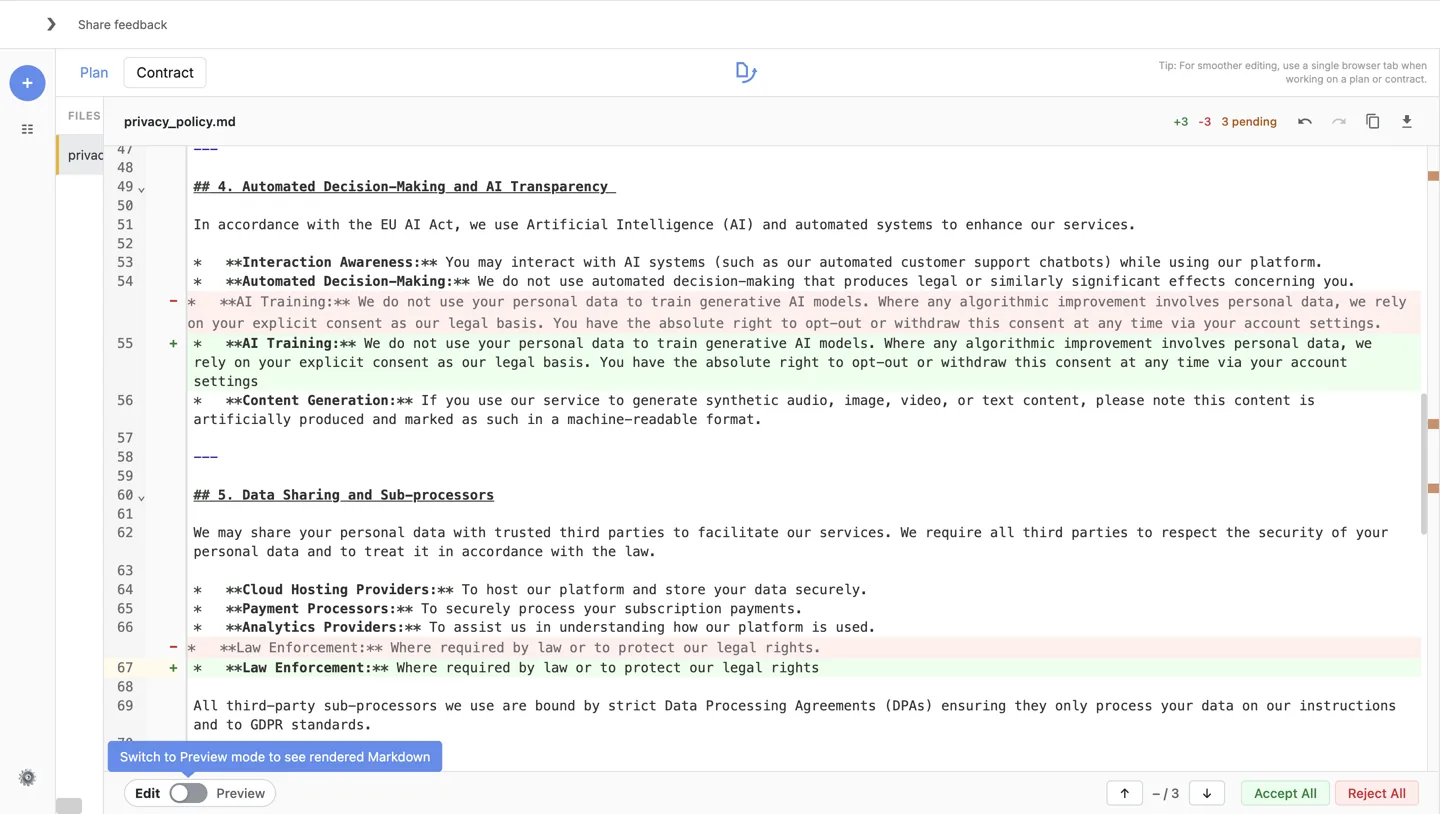Select the Edit mode label
This screenshot has height=814, width=1440.
pos(147,793)
